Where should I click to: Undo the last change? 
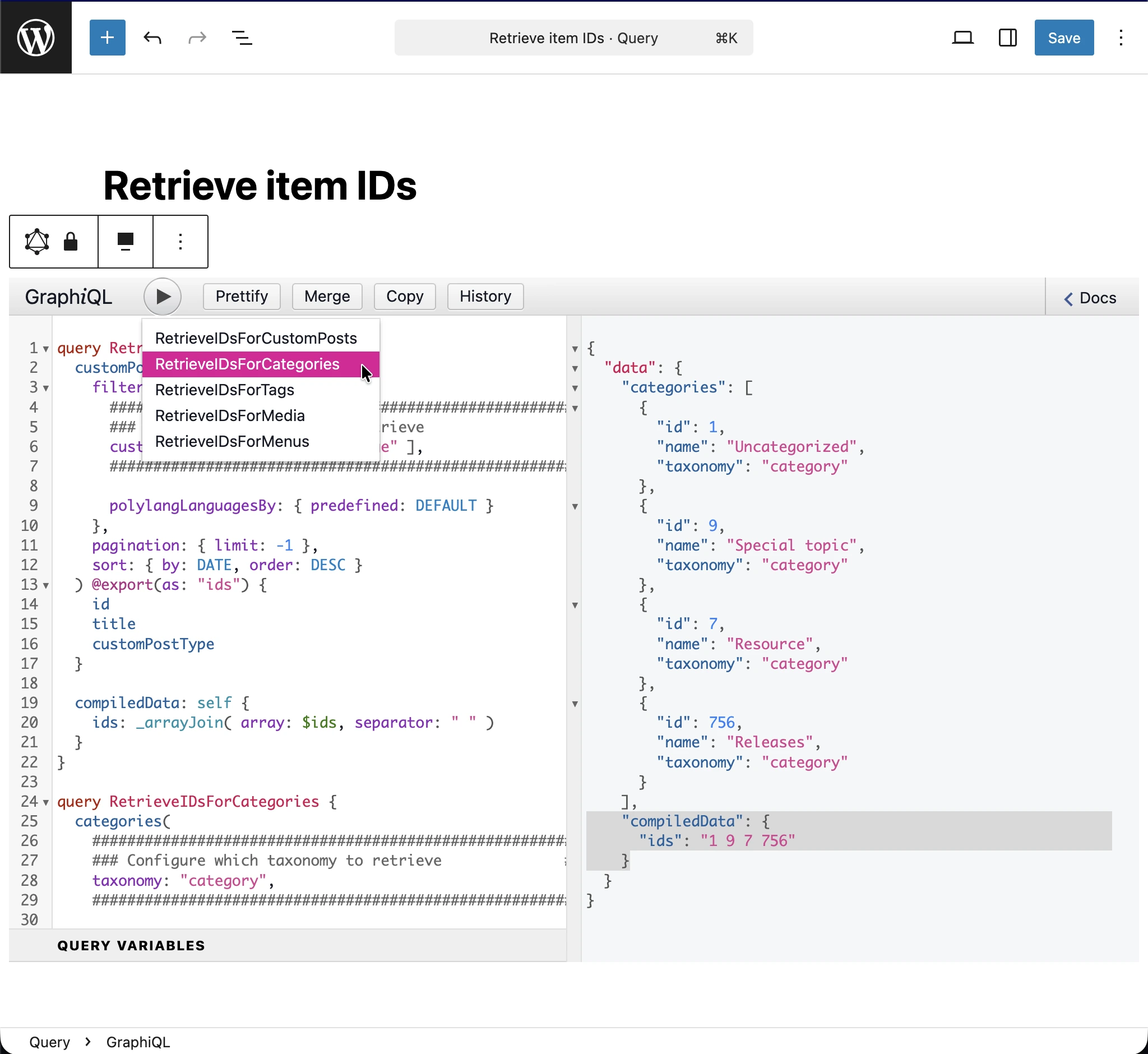pos(152,38)
